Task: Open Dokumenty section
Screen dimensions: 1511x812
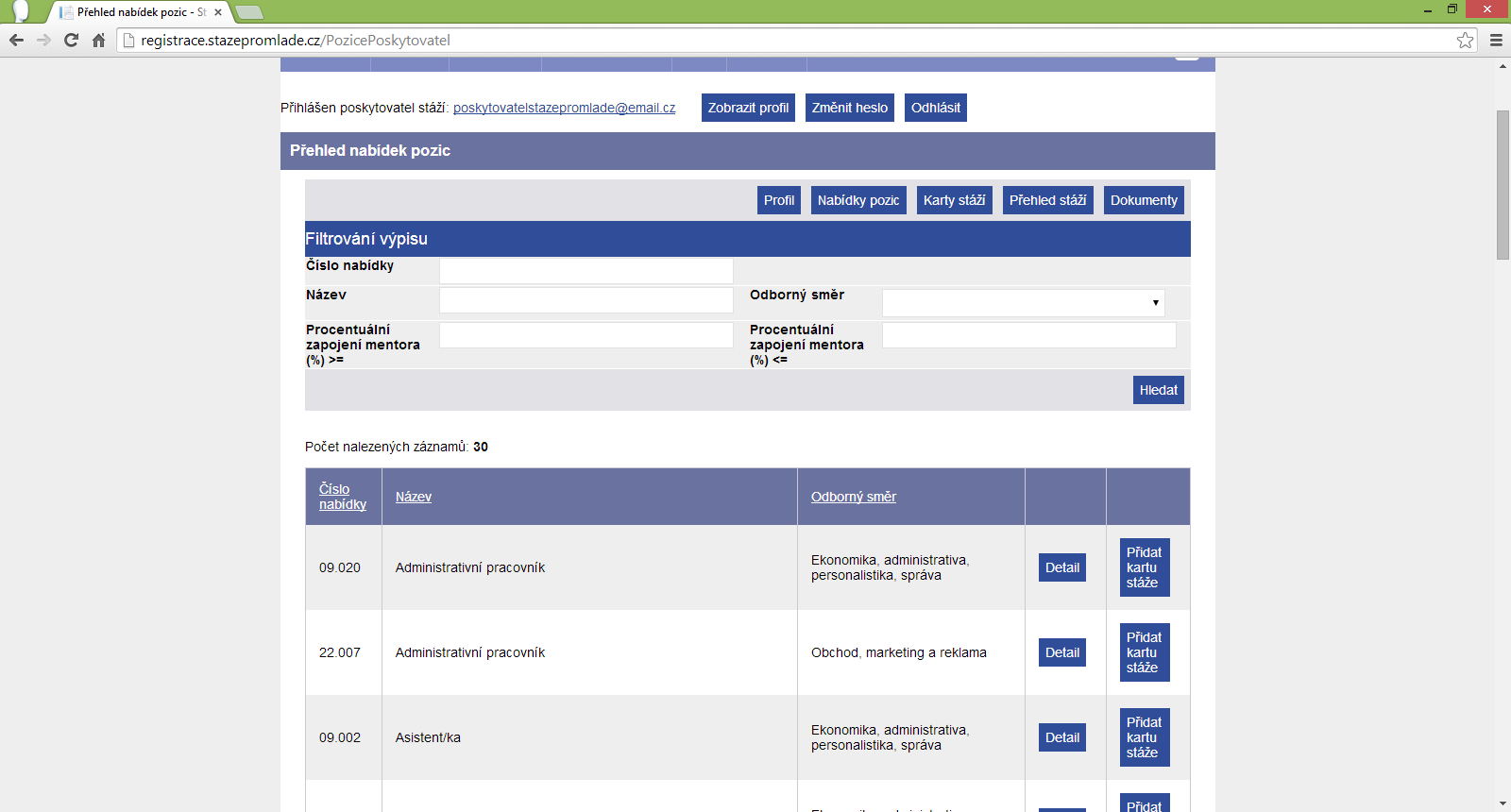Action: point(1144,200)
